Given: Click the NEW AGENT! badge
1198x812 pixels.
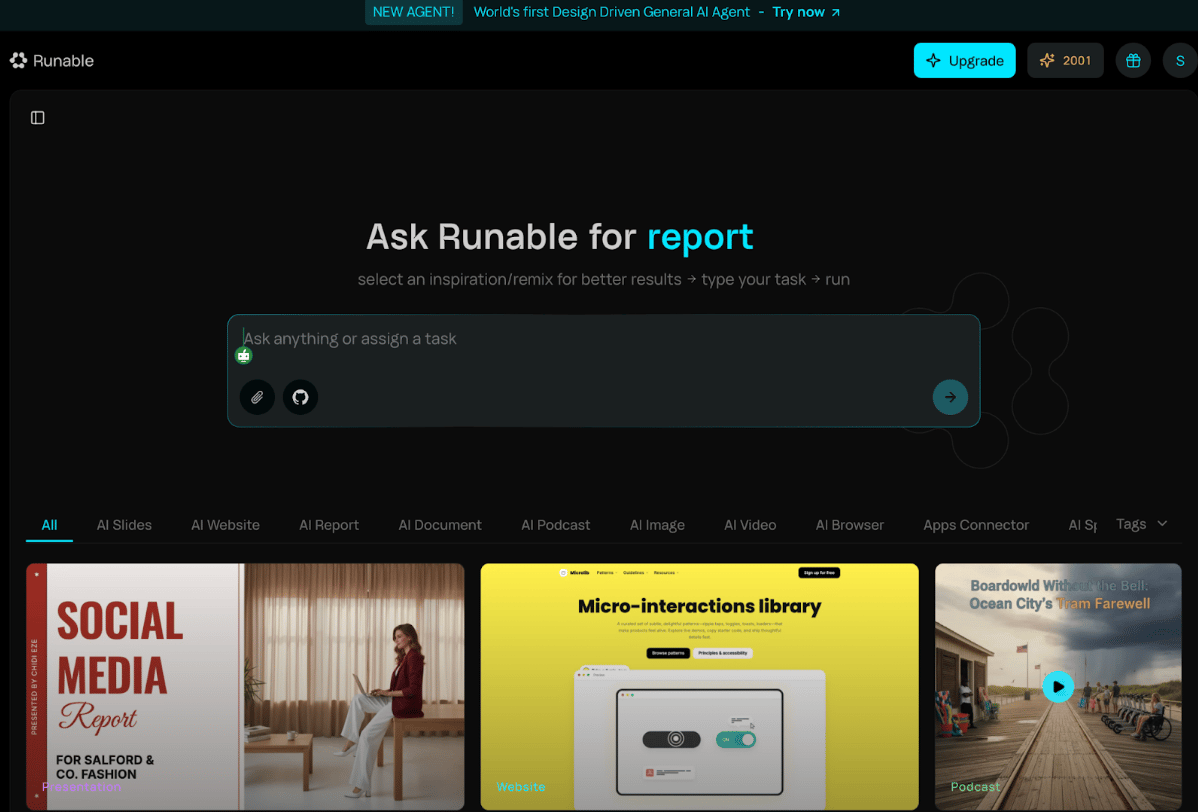Looking at the screenshot, I should click(x=413, y=12).
